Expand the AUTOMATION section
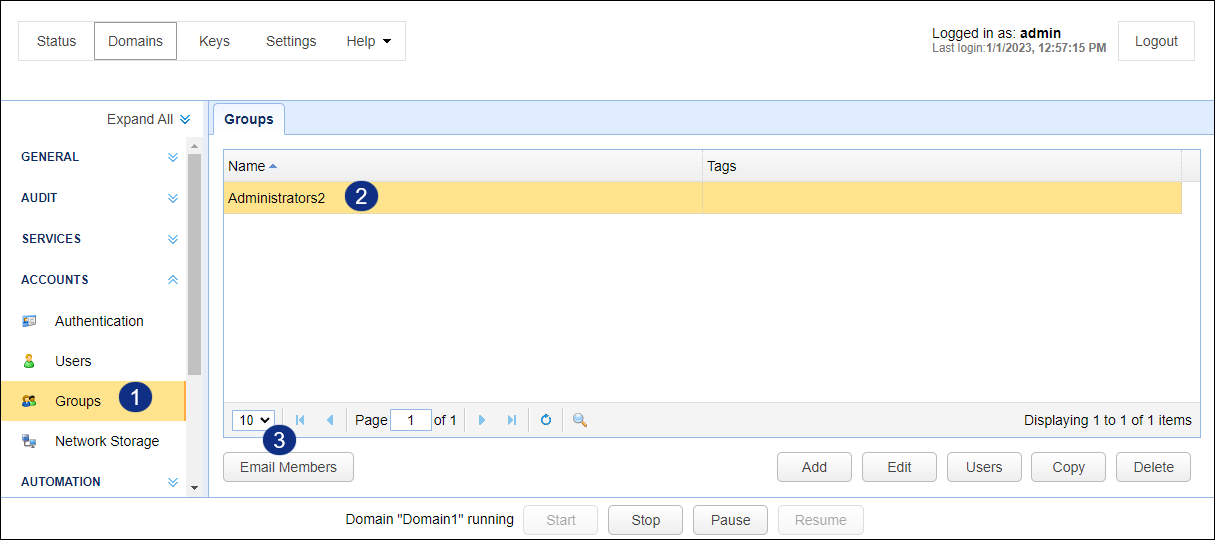Image resolution: width=1215 pixels, height=540 pixels. tap(173, 482)
